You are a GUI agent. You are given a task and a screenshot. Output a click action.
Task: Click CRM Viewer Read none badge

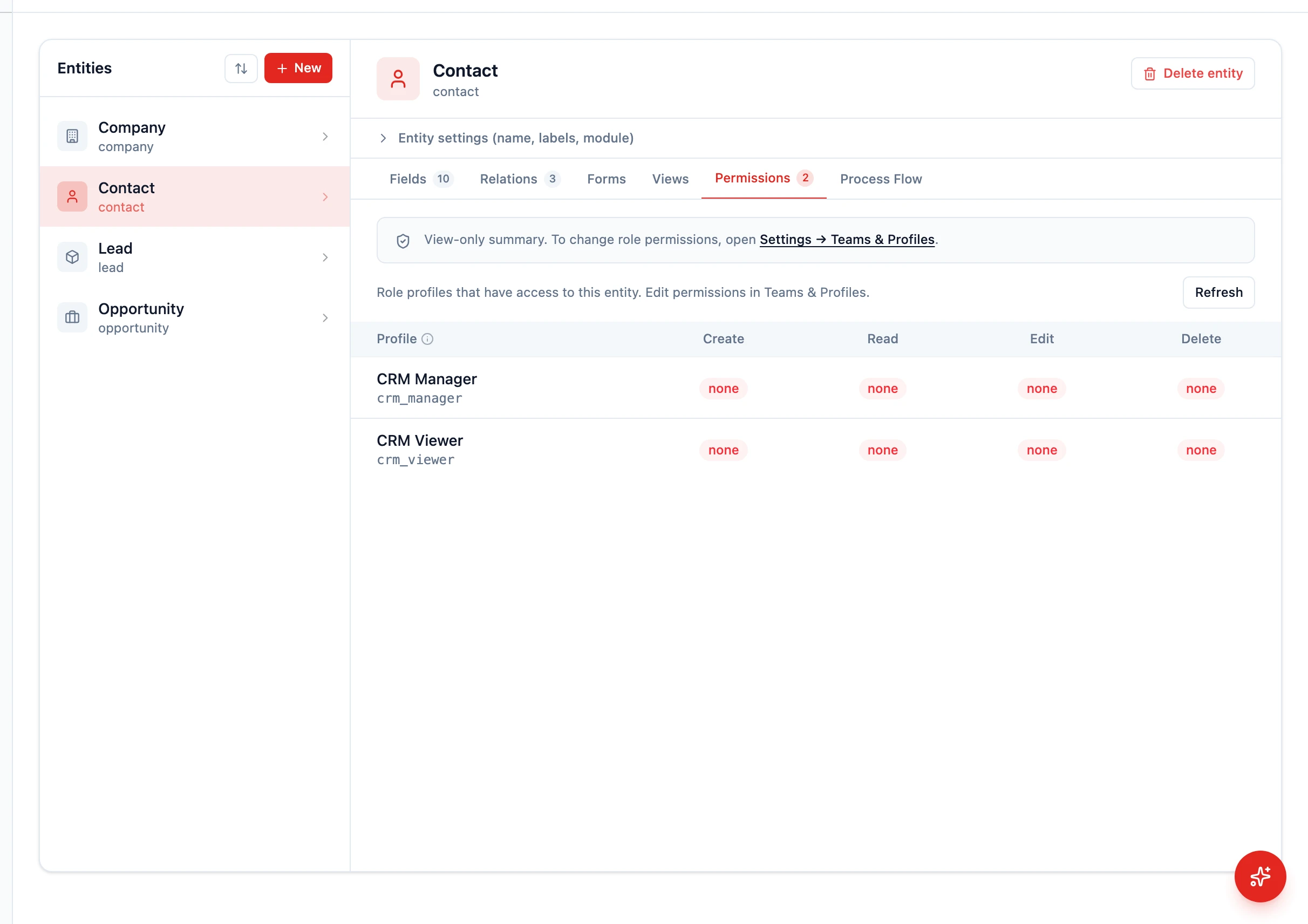tap(882, 450)
